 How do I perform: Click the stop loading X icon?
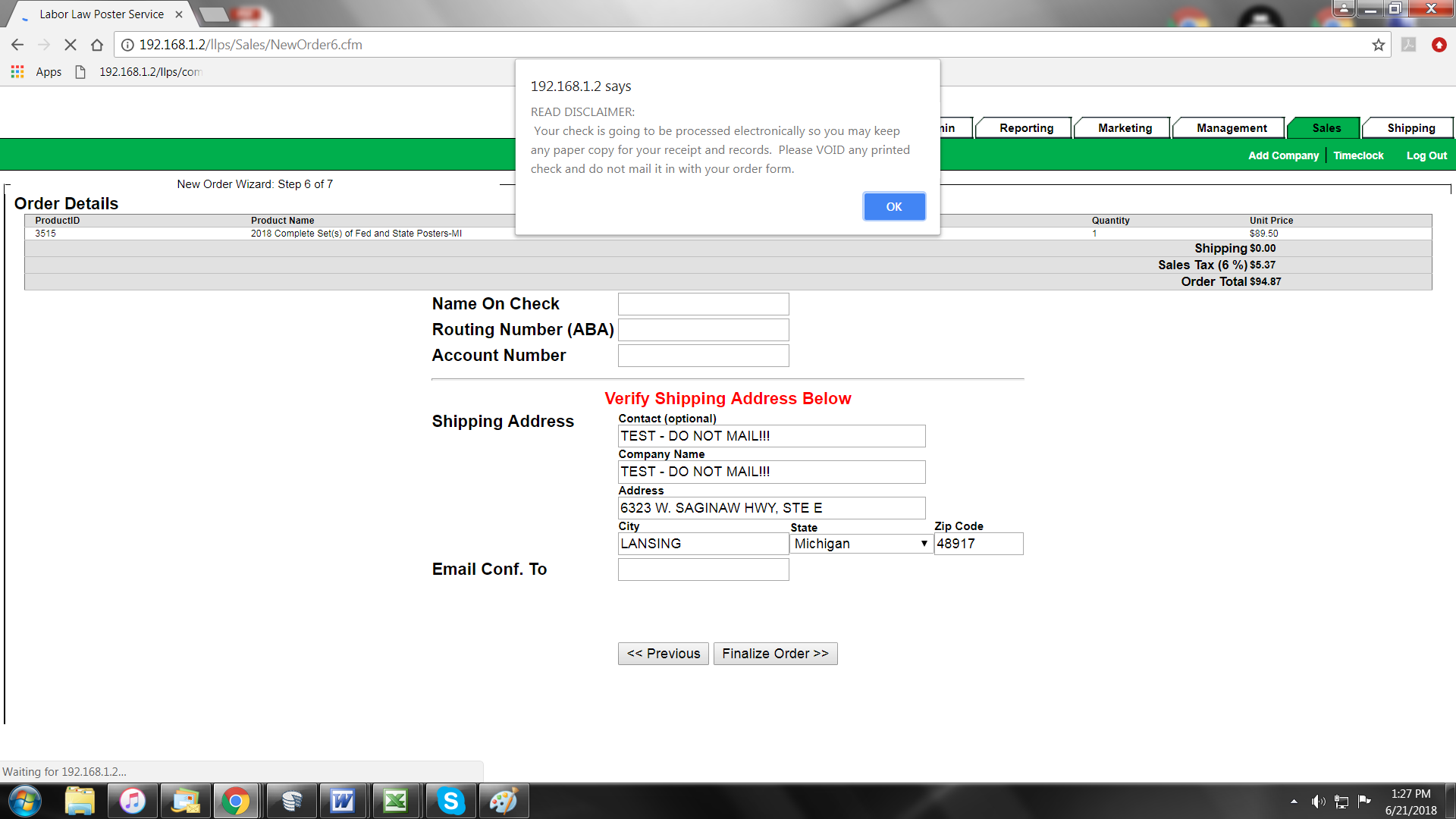(x=71, y=45)
